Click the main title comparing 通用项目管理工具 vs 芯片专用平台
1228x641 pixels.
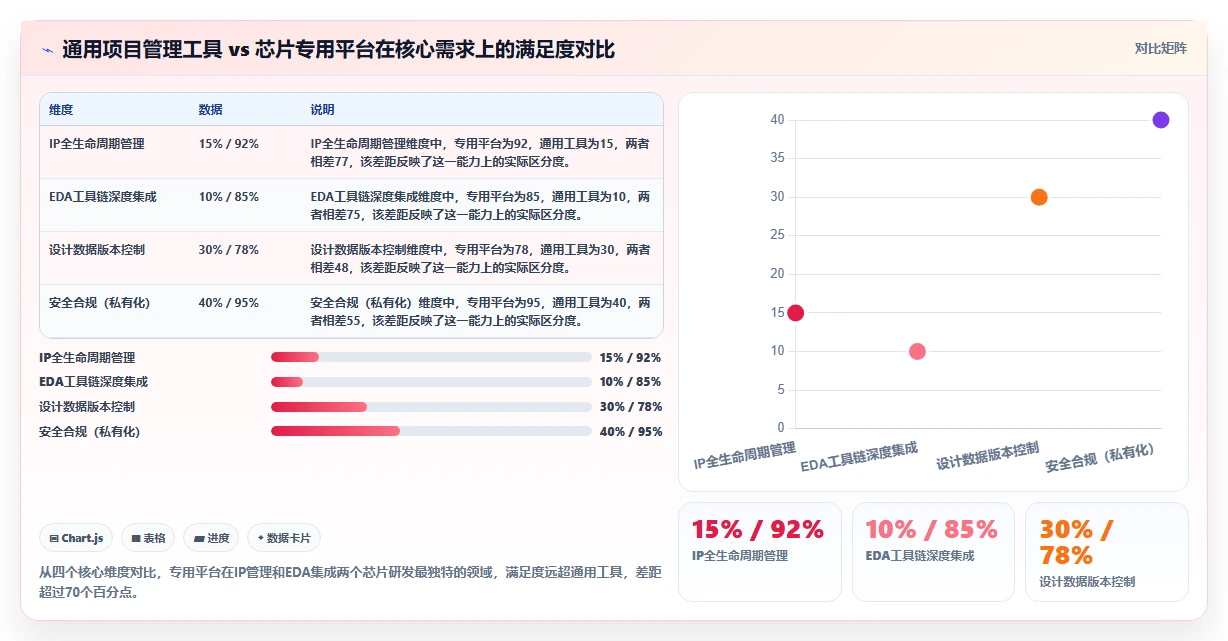[338, 50]
